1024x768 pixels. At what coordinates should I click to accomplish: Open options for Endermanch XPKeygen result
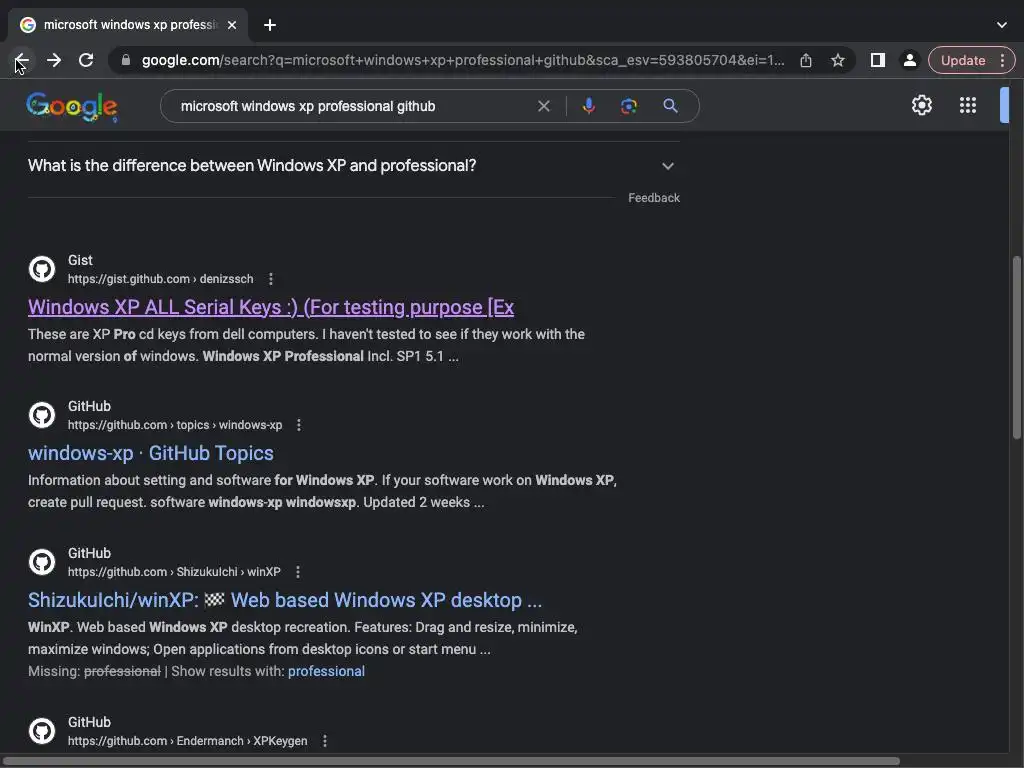click(325, 741)
